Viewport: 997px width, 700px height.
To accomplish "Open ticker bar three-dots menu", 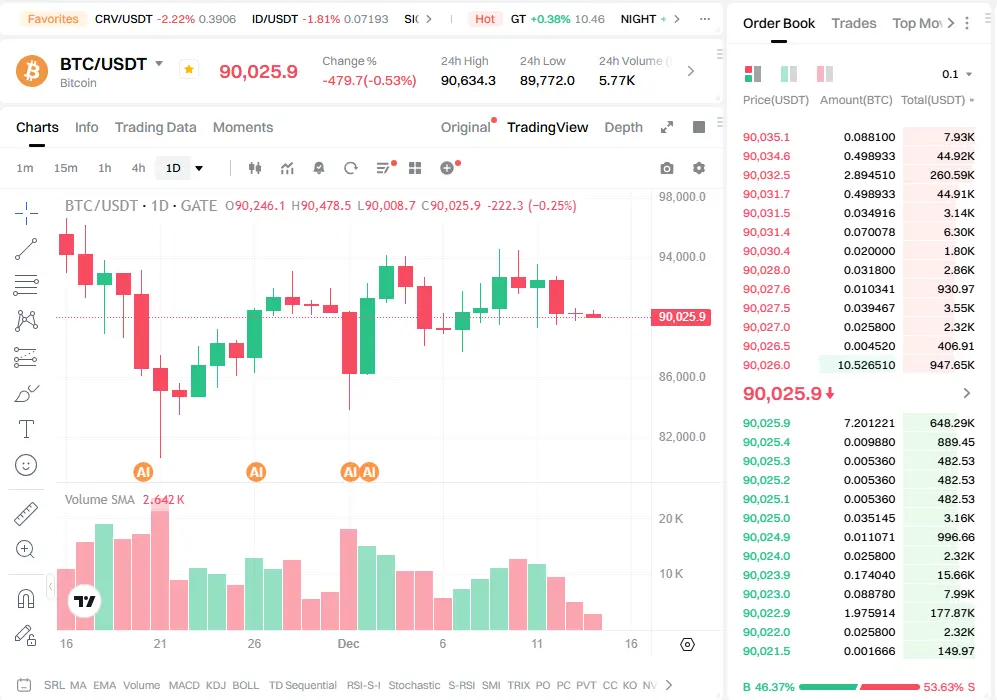I will point(705,19).
